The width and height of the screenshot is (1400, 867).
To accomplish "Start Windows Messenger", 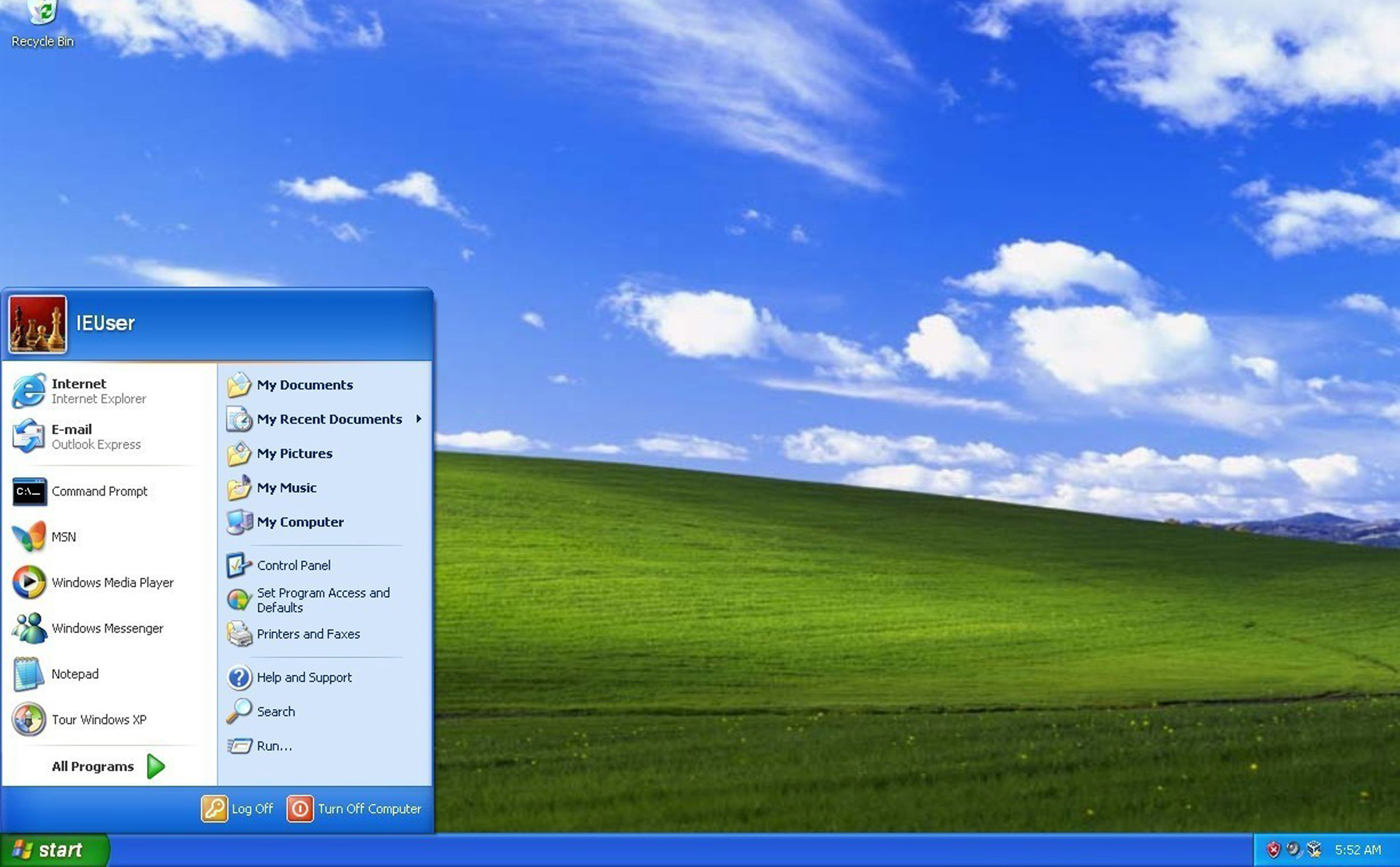I will [107, 628].
